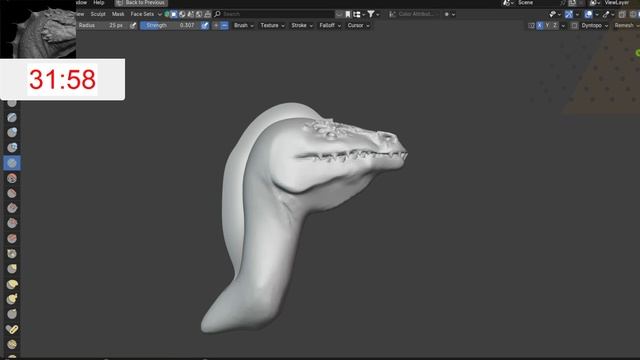Select the Flatten sculpt brush
Viewport: 640px width, 360px height.
point(12,193)
